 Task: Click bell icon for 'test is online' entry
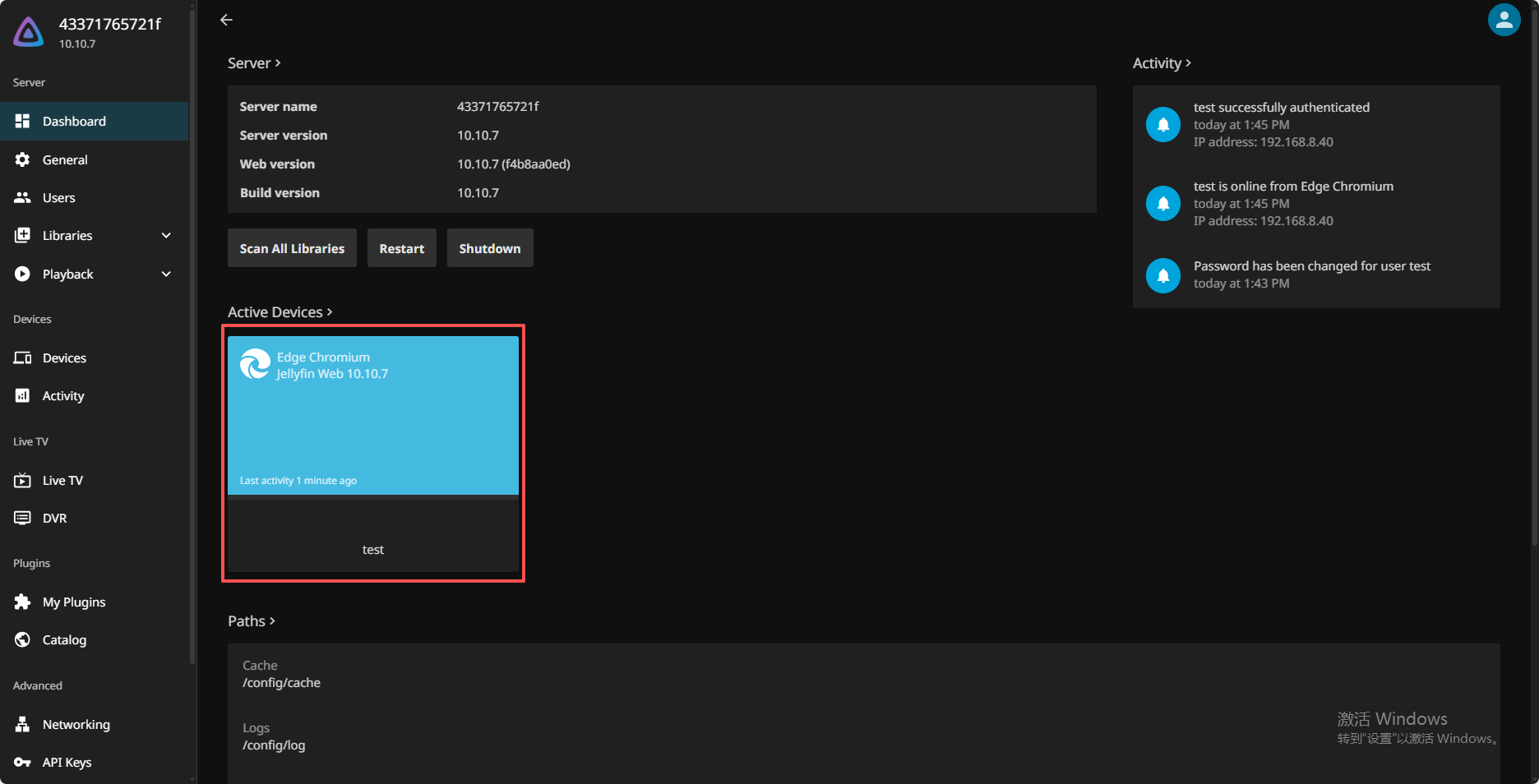[1163, 204]
